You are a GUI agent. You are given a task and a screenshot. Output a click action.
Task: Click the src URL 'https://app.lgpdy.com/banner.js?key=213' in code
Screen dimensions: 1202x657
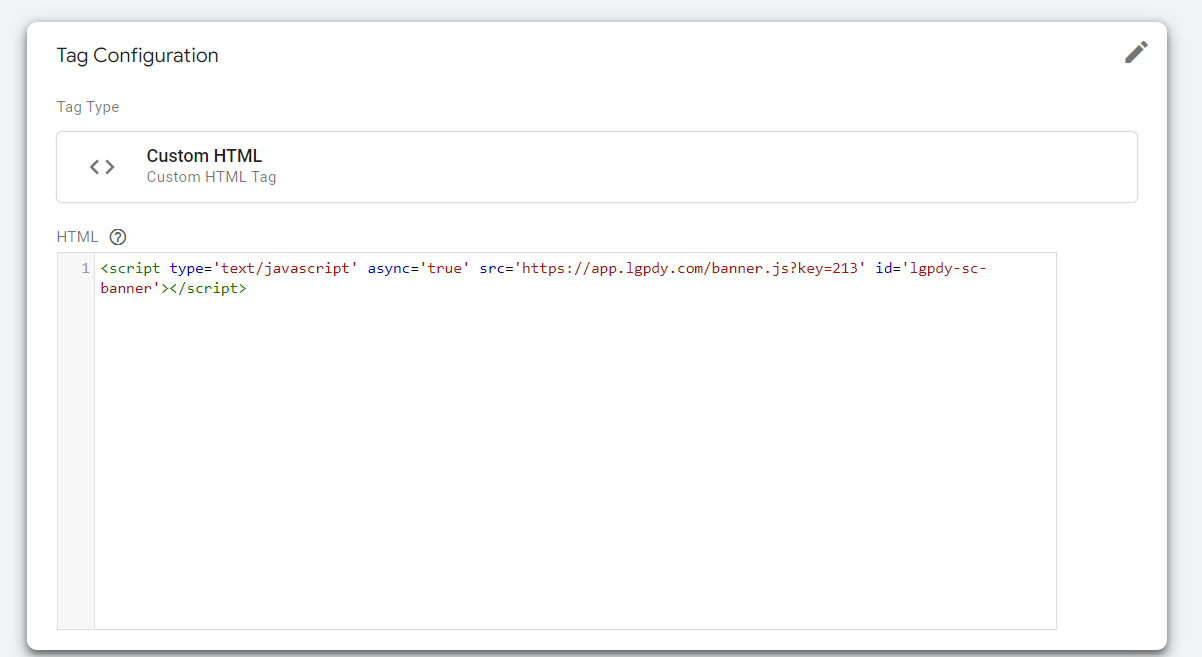tap(690, 269)
